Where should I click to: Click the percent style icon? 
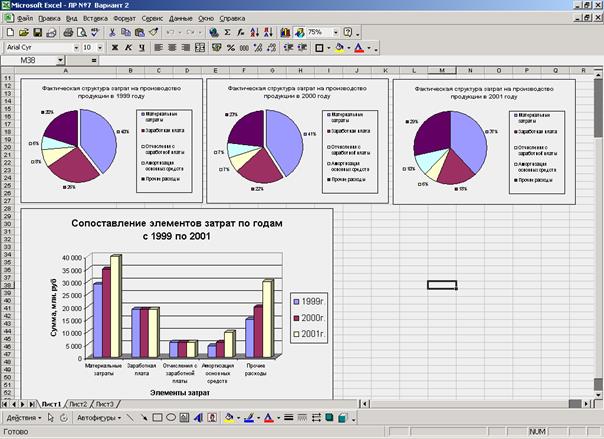230,47
